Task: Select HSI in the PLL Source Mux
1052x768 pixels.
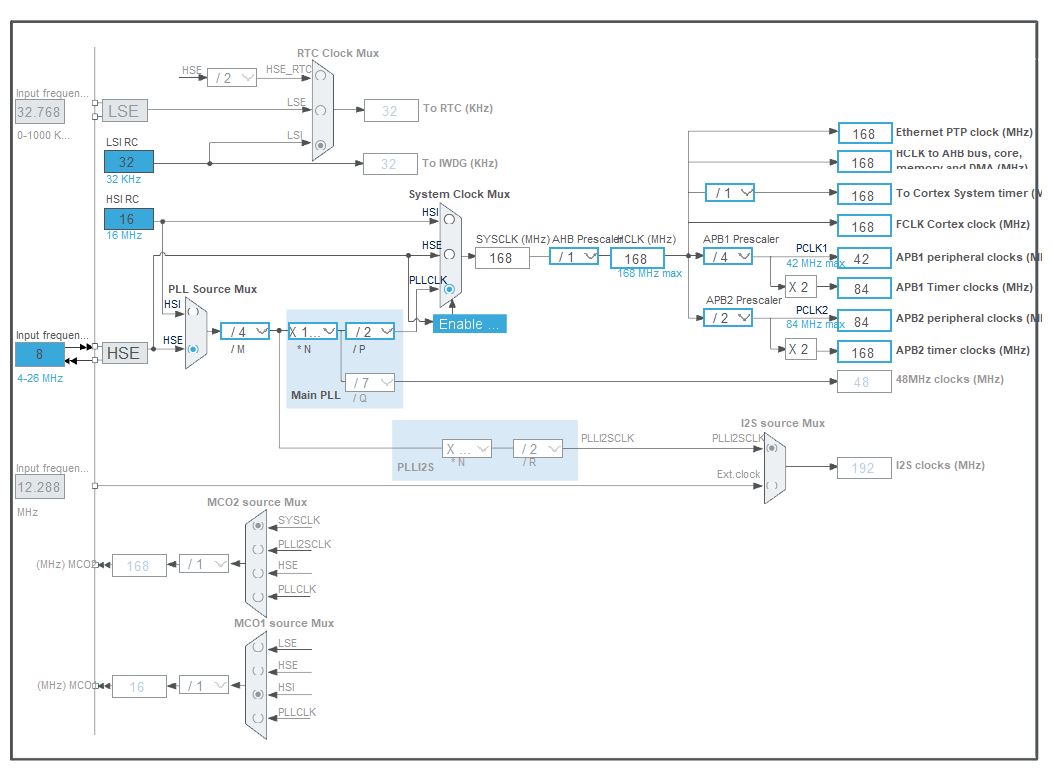Action: point(193,312)
